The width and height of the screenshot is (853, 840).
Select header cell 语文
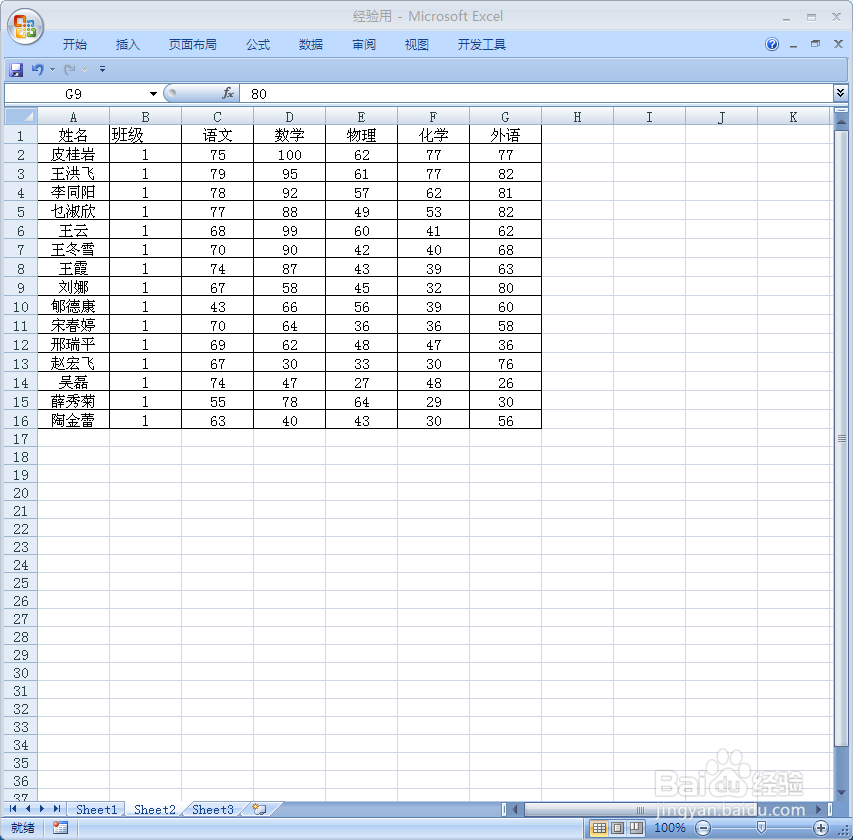(x=217, y=135)
